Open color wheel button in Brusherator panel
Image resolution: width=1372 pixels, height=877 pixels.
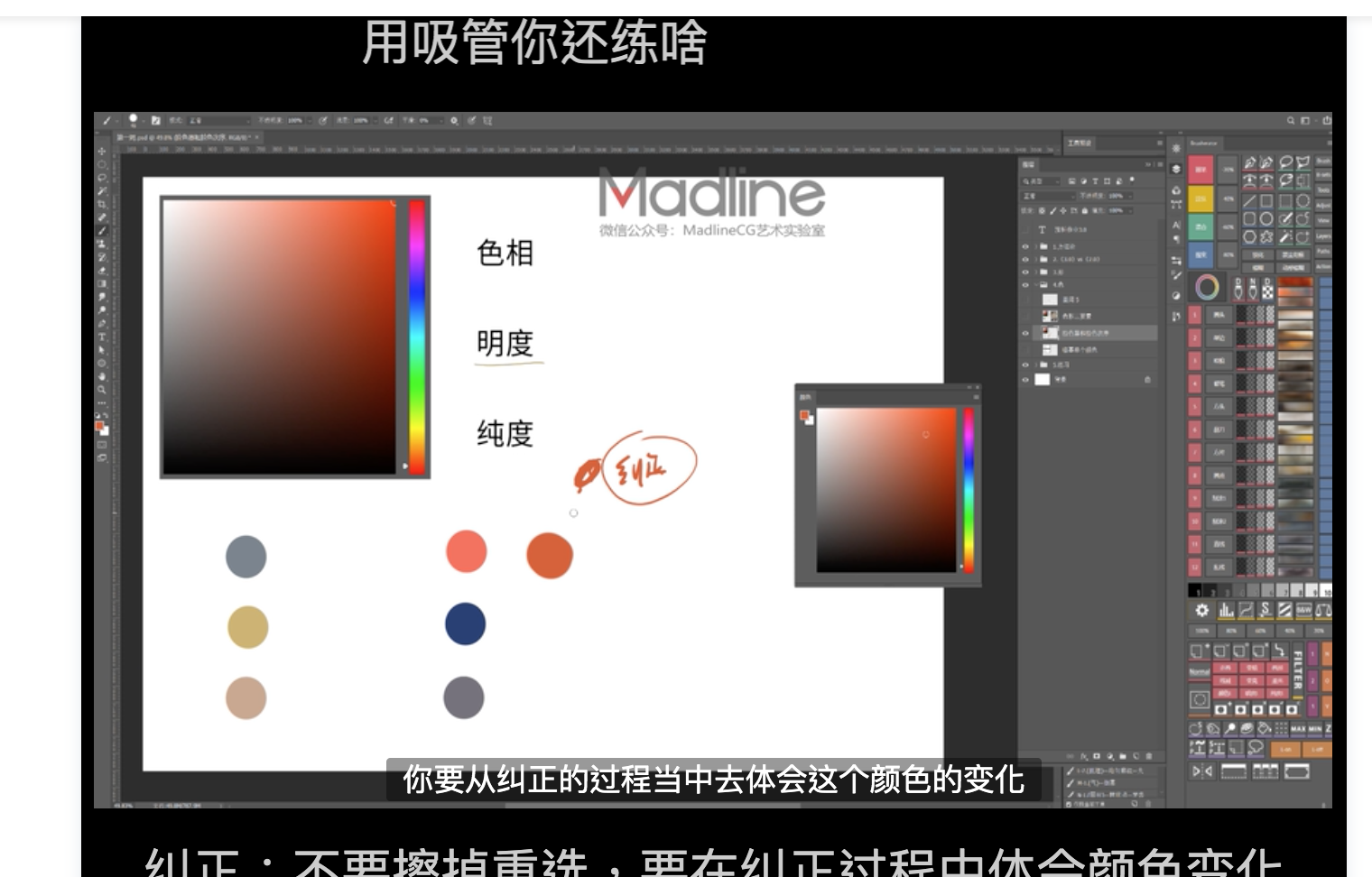pyautogui.click(x=1207, y=288)
